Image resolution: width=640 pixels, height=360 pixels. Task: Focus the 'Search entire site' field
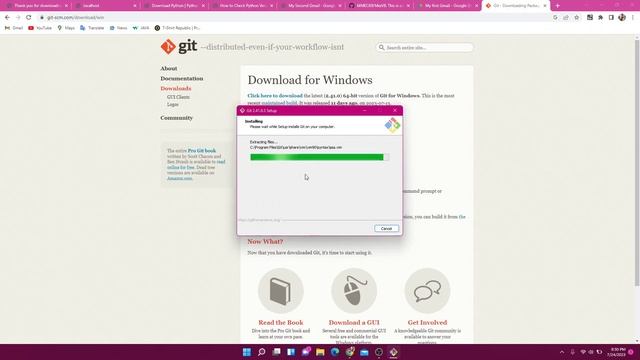point(424,47)
